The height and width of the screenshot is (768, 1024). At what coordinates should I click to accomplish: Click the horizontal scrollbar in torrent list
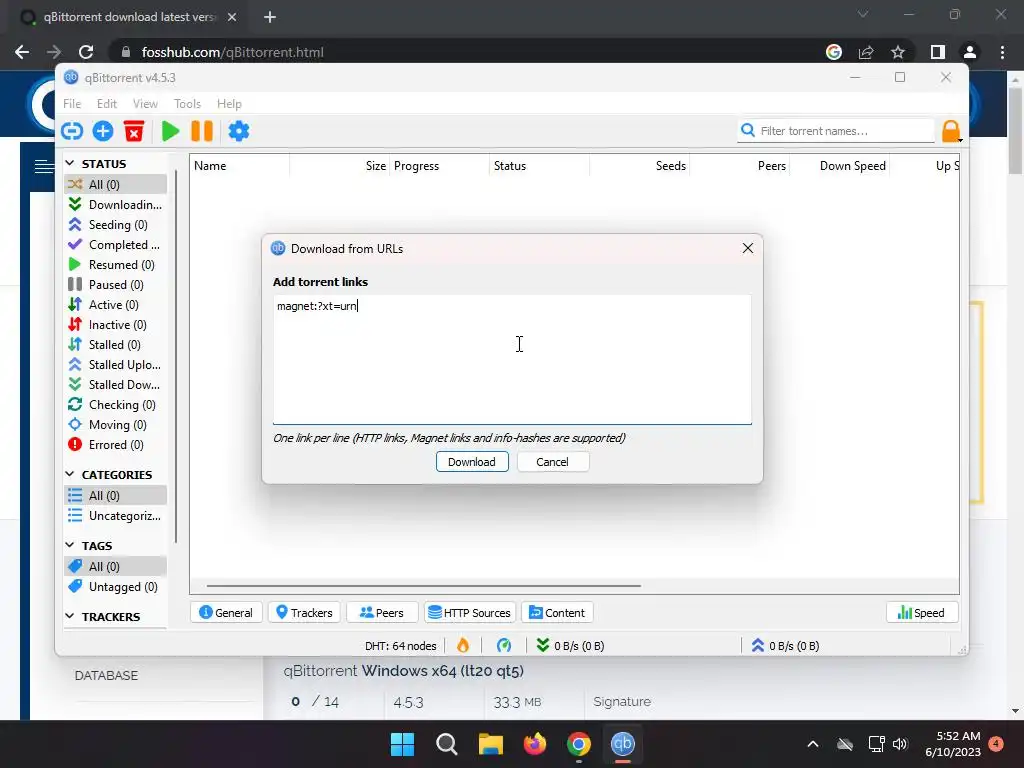(423, 586)
